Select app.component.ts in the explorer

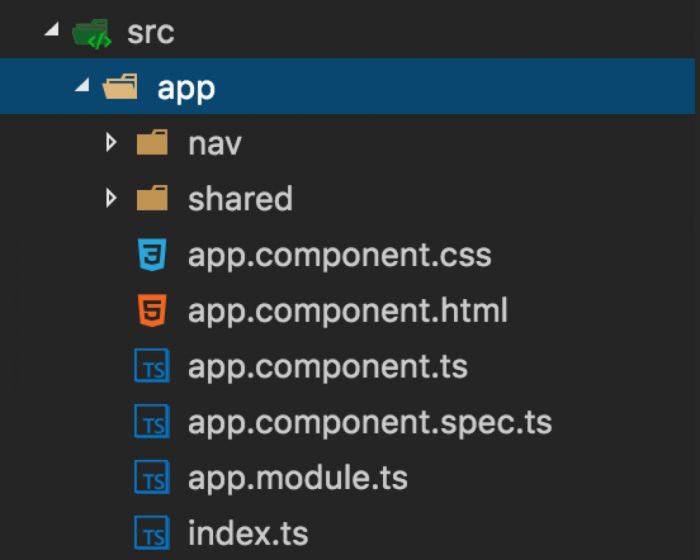click(x=327, y=367)
